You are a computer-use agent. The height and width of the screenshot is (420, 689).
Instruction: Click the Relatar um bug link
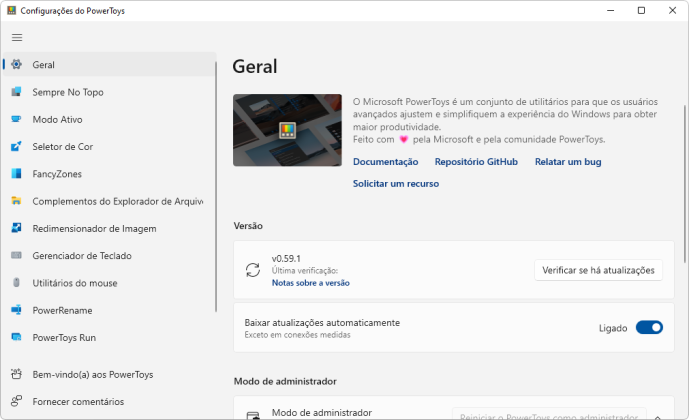(568, 162)
